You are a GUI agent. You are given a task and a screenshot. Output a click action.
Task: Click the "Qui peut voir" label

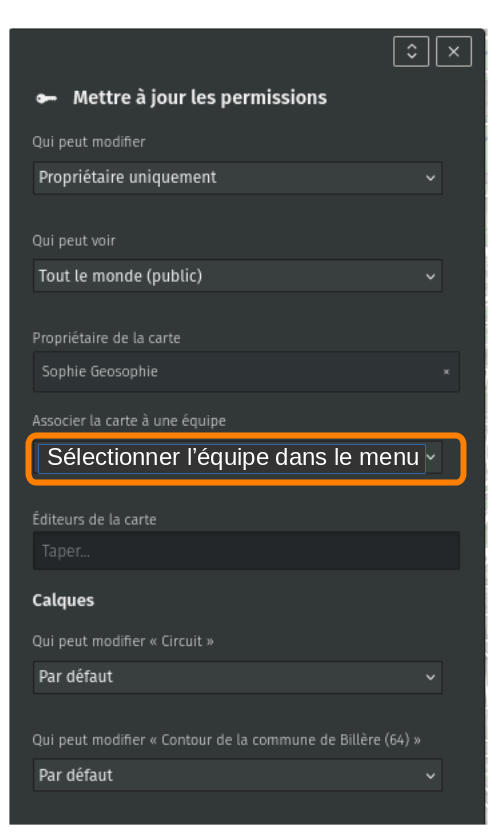(74, 240)
